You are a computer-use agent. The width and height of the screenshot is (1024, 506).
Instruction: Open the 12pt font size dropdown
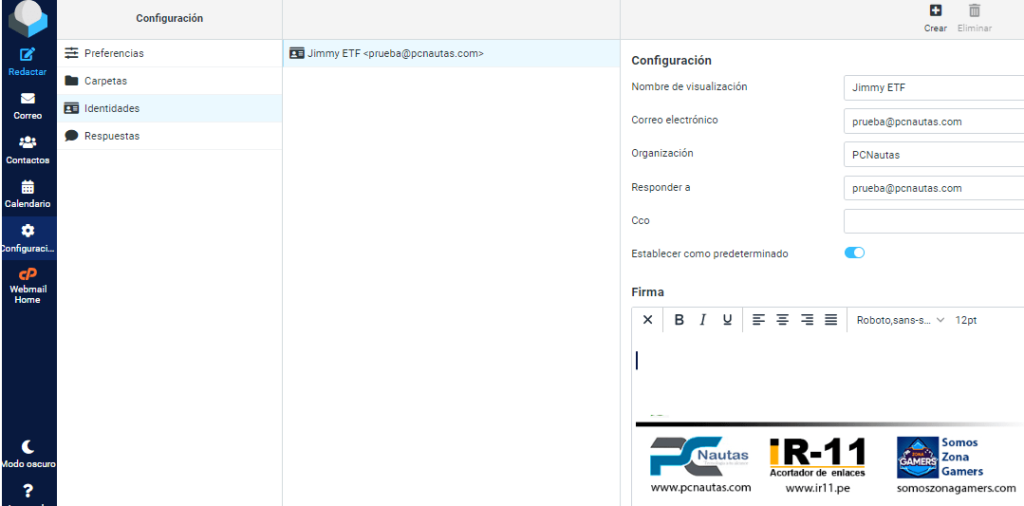pos(966,320)
